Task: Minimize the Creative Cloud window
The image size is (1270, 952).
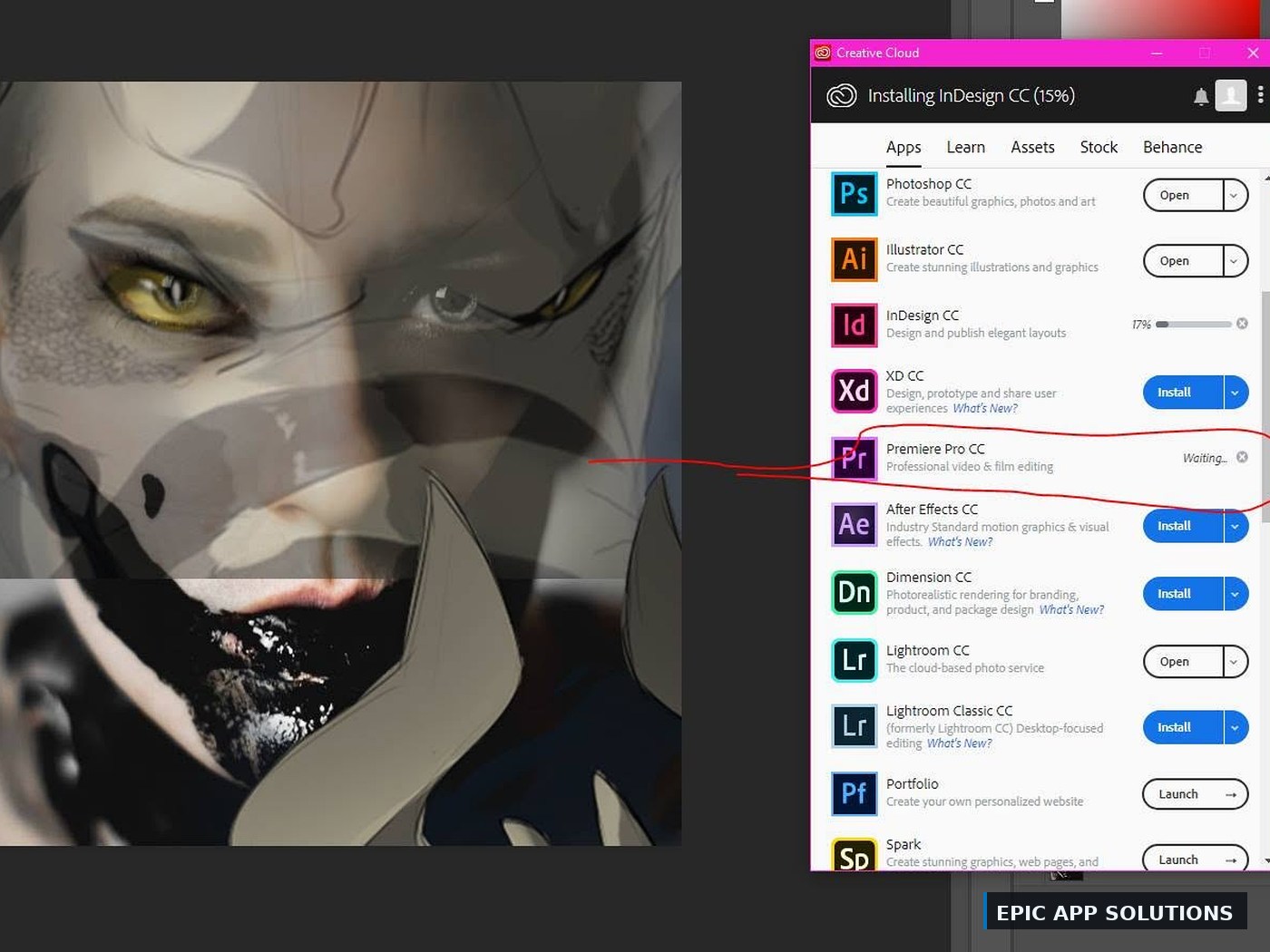Action: tap(1157, 53)
